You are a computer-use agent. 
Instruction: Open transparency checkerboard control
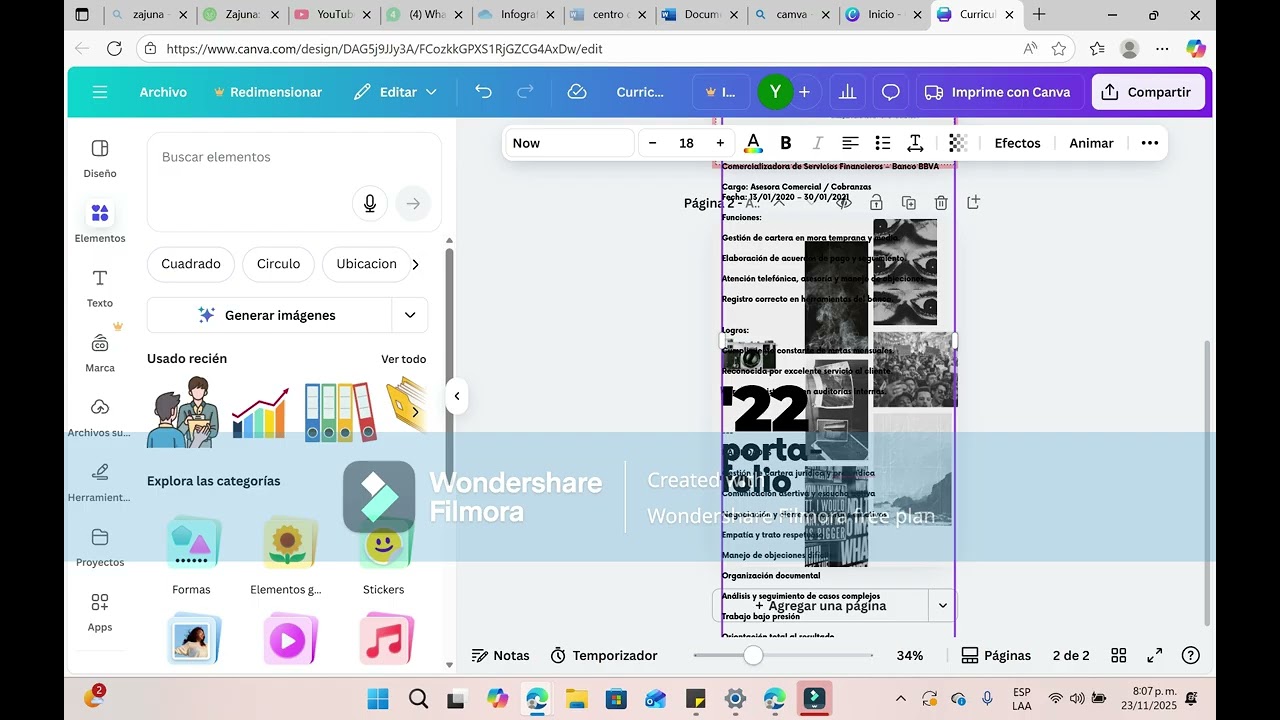(x=958, y=143)
